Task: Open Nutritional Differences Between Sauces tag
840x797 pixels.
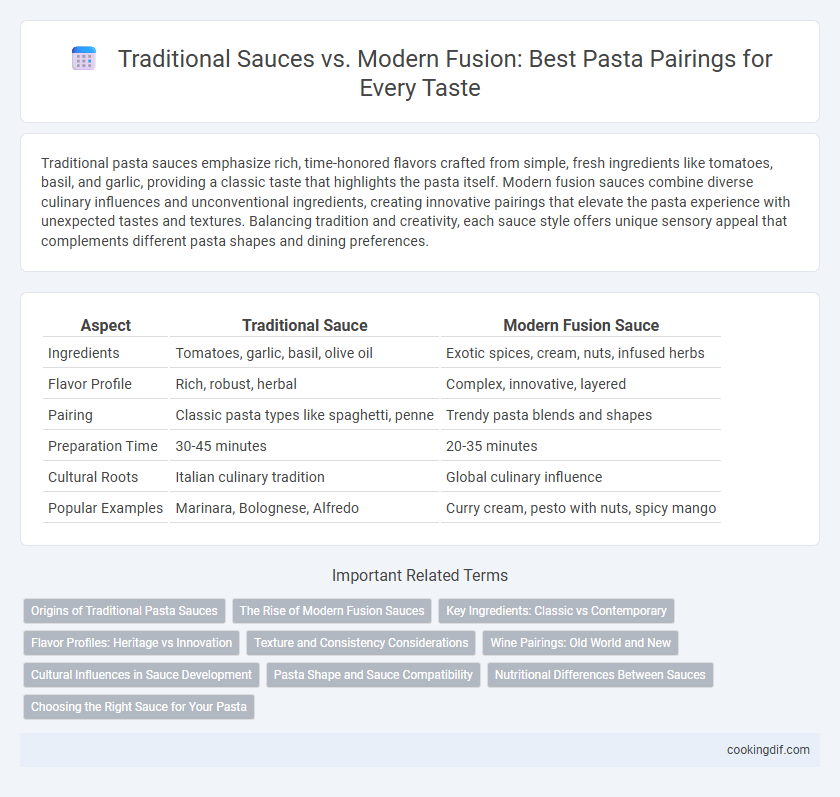Action: click(x=600, y=675)
